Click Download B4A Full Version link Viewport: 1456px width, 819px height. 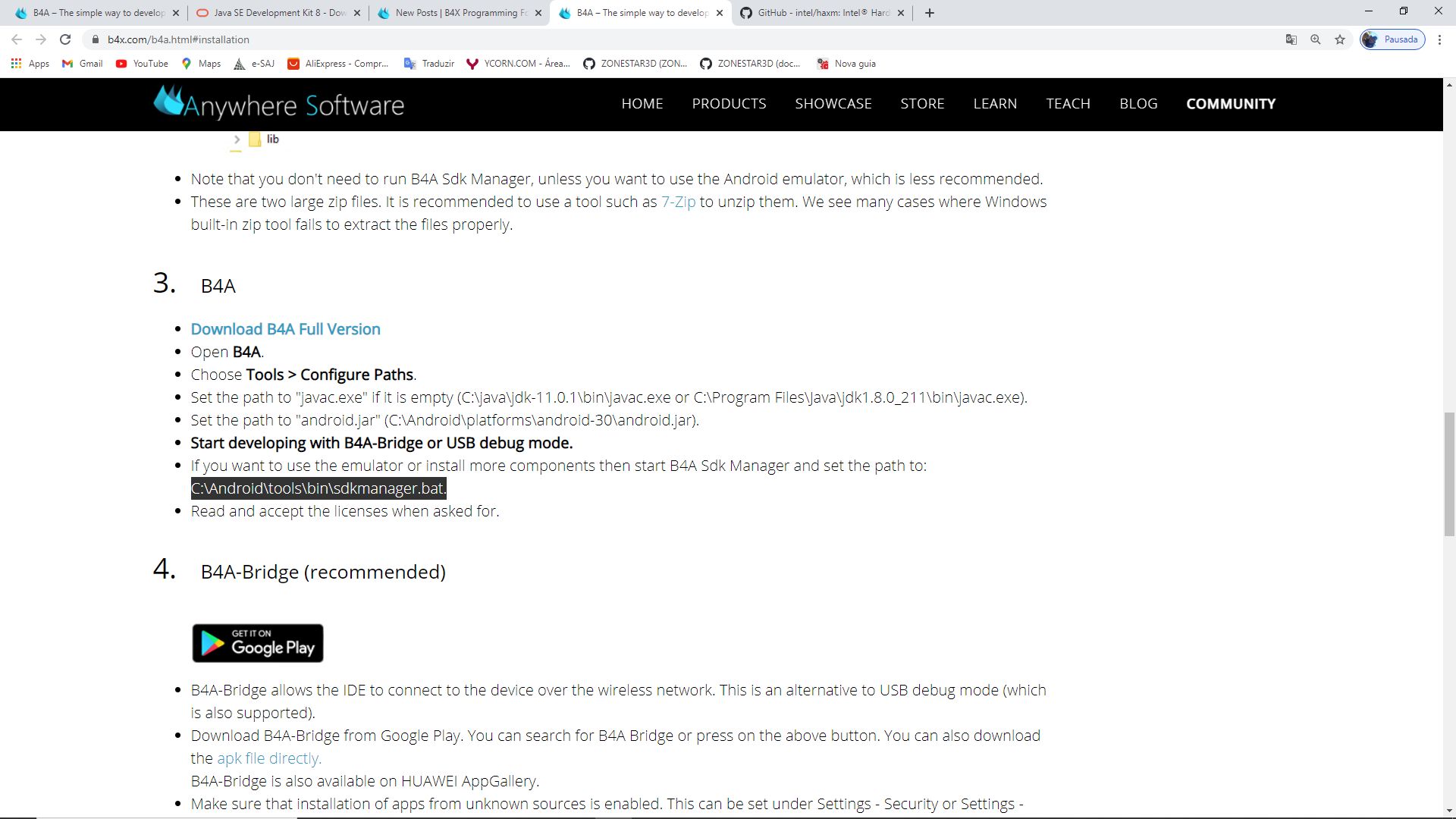(x=285, y=329)
